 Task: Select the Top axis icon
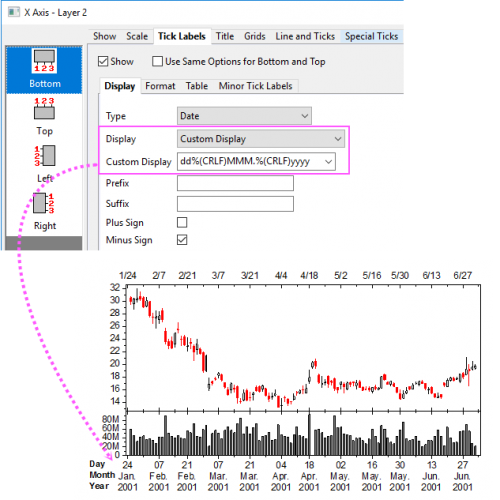coord(44,116)
